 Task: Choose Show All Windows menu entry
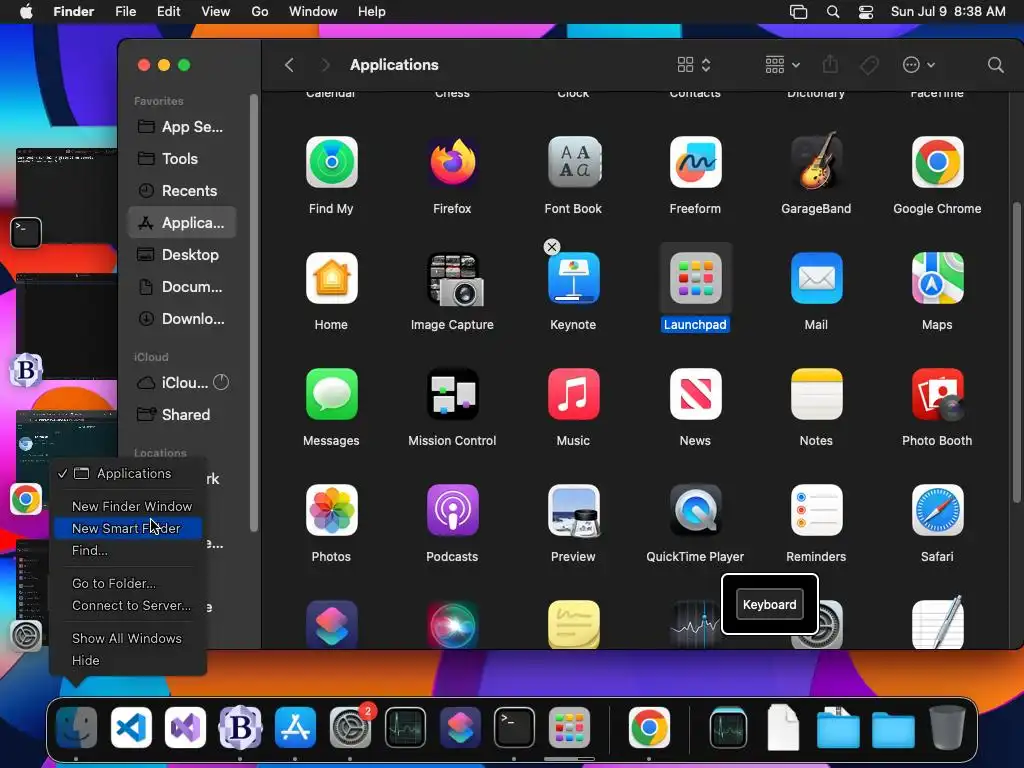click(x=128, y=638)
